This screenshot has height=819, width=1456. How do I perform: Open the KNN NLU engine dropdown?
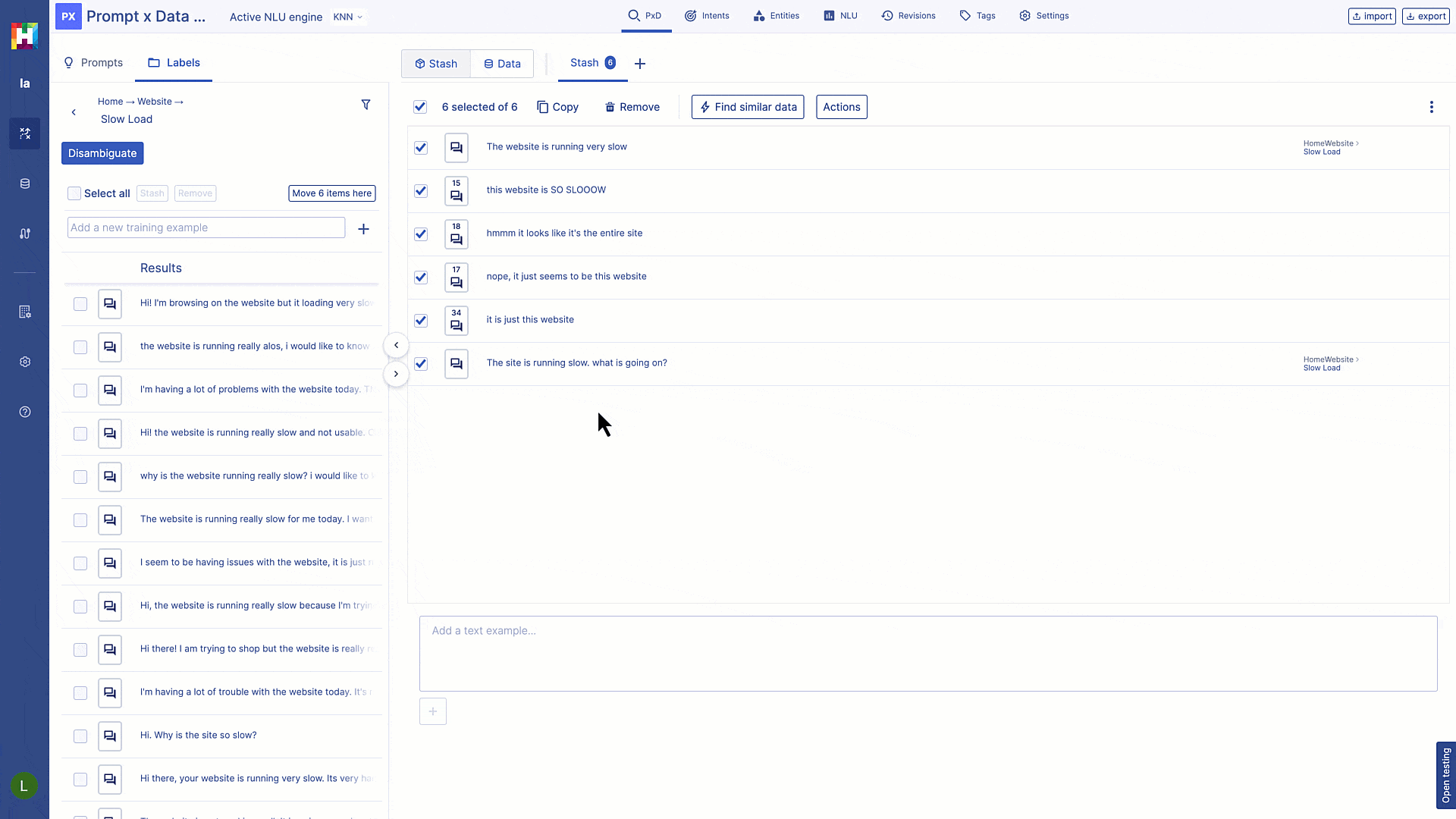click(348, 17)
